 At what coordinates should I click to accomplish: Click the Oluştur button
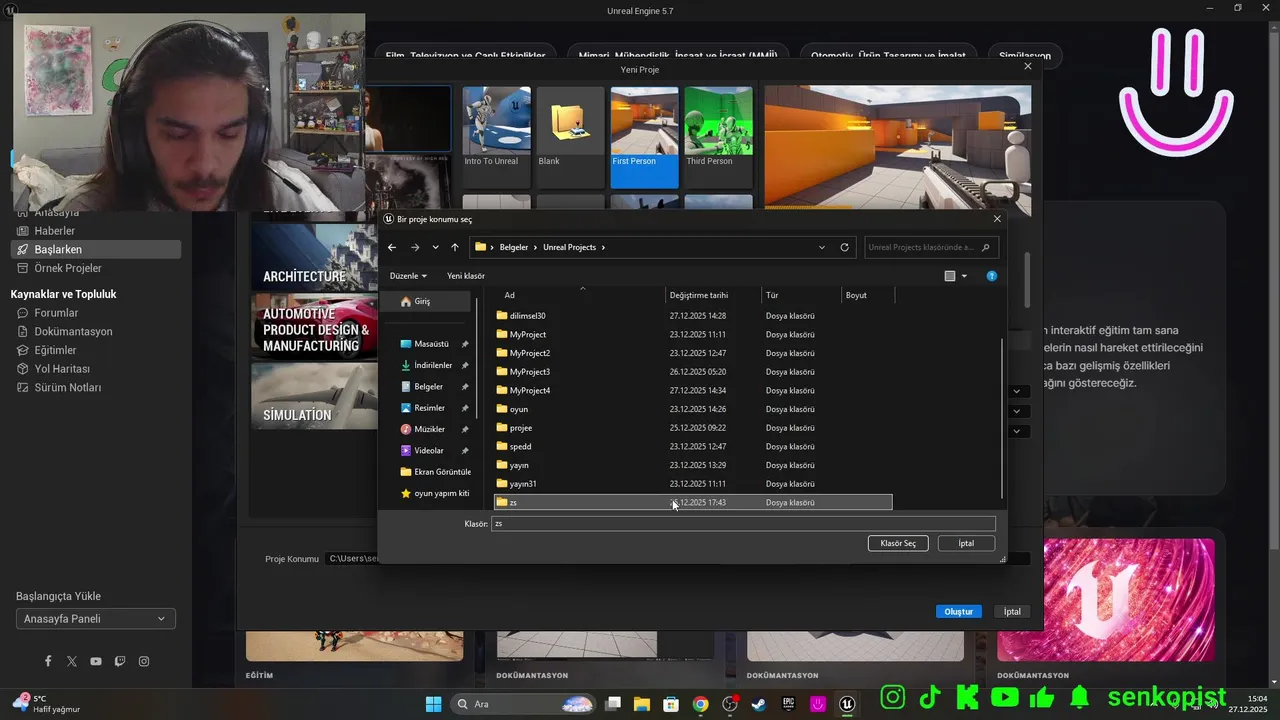(x=959, y=612)
